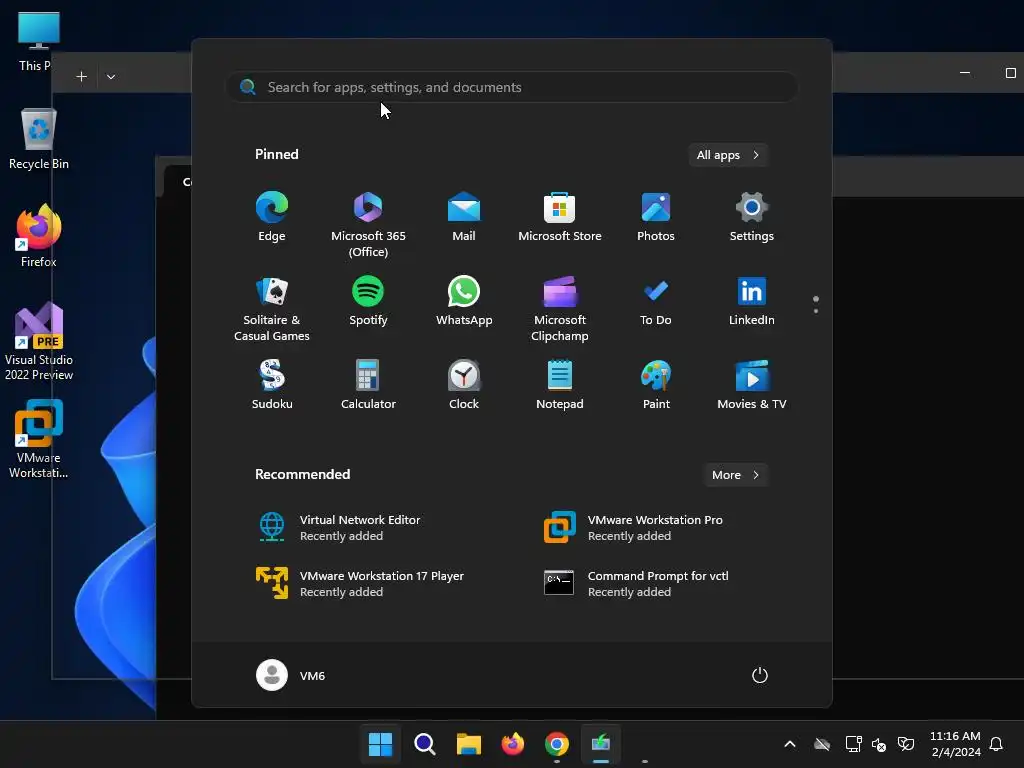Viewport: 1024px width, 768px height.
Task: Launch Microsoft 365 (Office) from Pinned
Action: 368,224
